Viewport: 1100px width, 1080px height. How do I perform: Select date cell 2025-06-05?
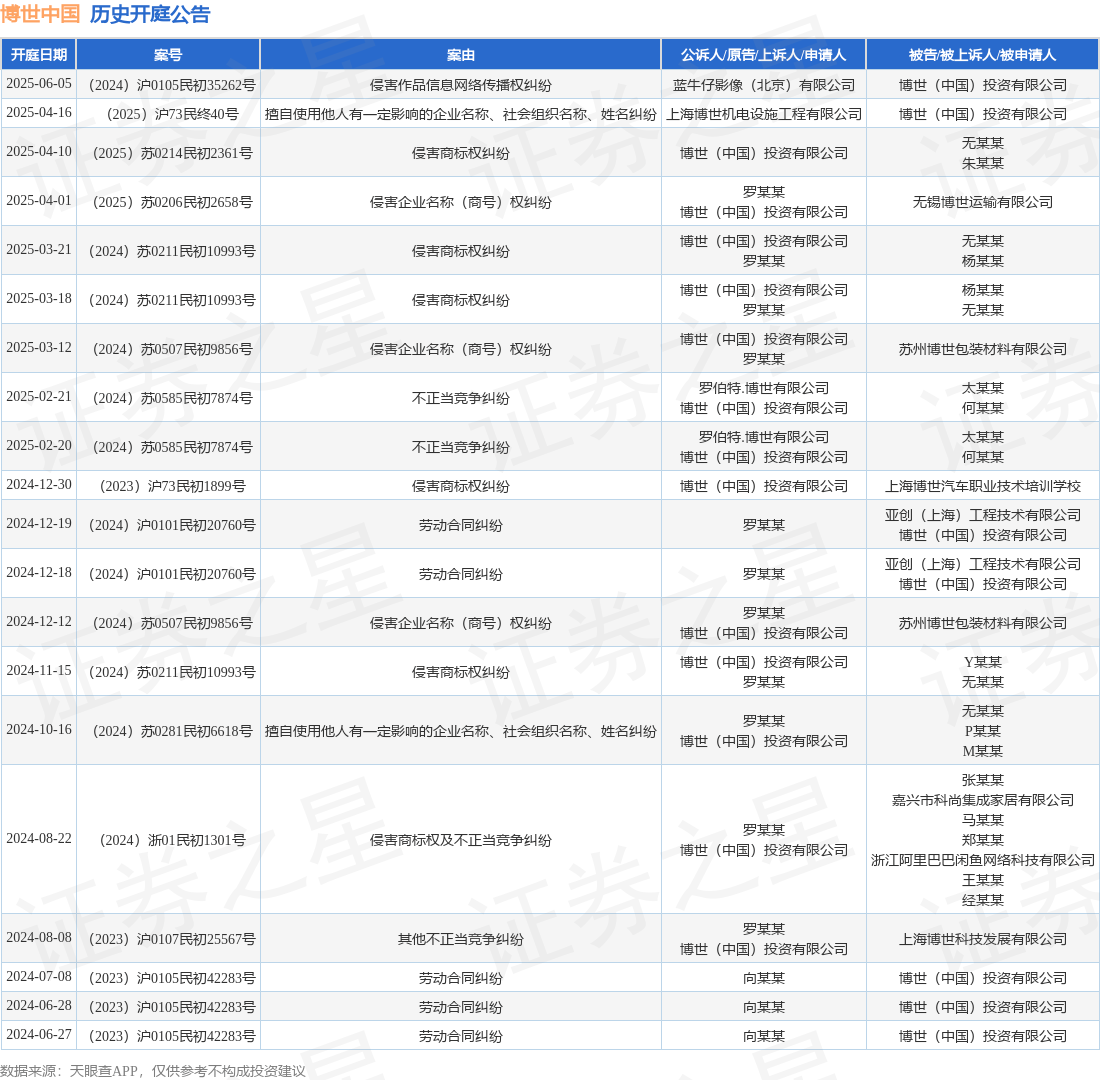pos(39,84)
